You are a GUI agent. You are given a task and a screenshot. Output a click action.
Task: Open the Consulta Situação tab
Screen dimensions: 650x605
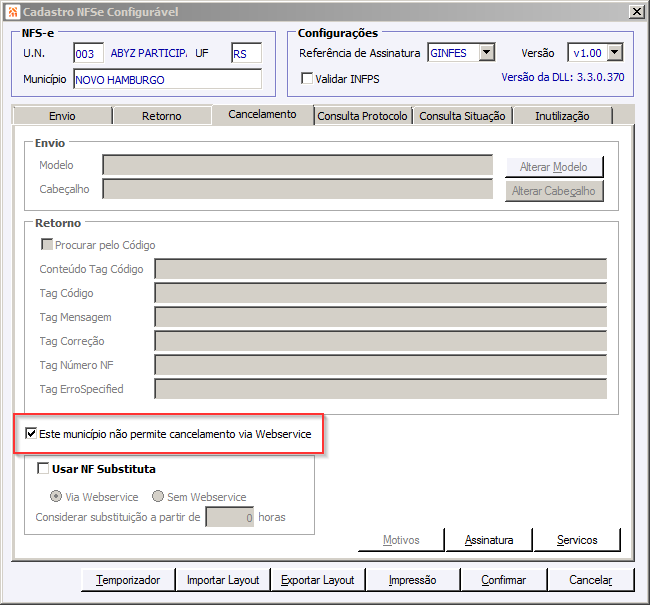[462, 116]
